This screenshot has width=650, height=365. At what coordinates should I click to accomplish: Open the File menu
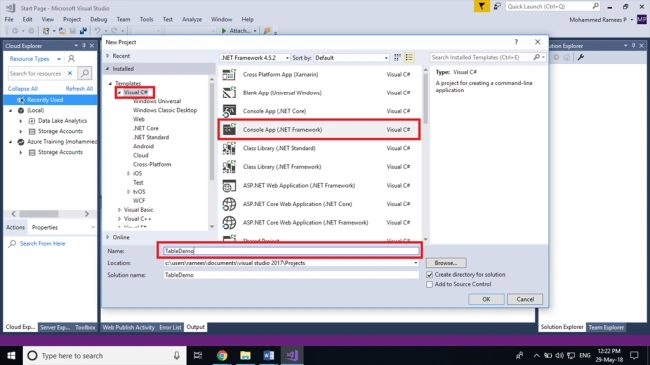(9, 19)
